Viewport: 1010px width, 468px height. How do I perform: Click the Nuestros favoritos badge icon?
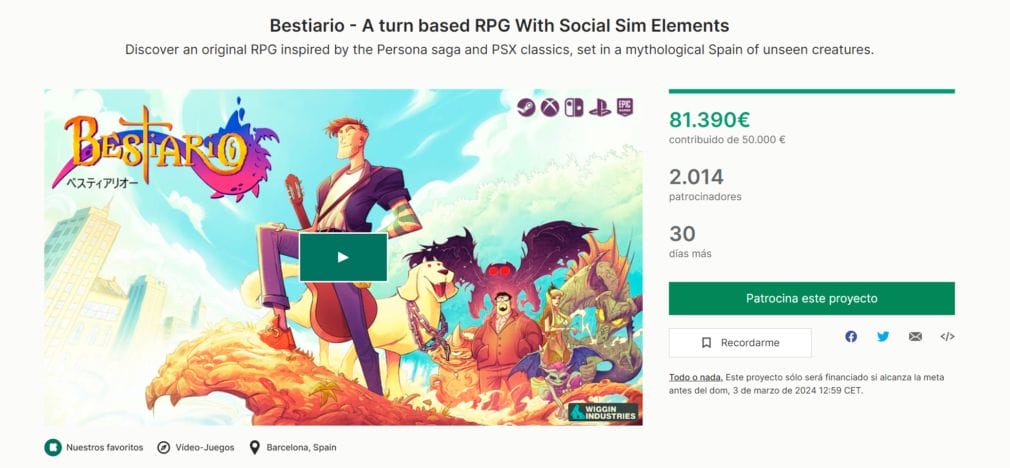coord(53,447)
